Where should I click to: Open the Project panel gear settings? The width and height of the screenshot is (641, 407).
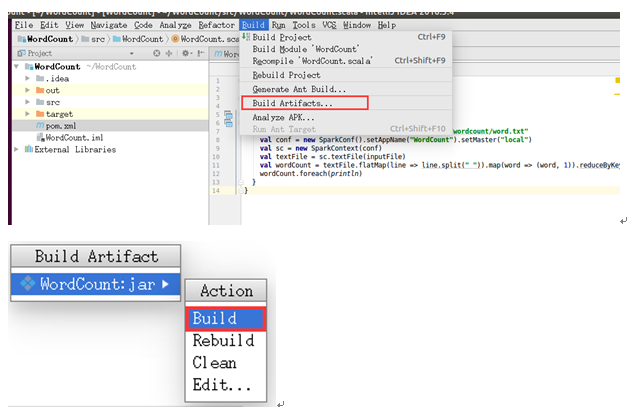pyautogui.click(x=186, y=54)
